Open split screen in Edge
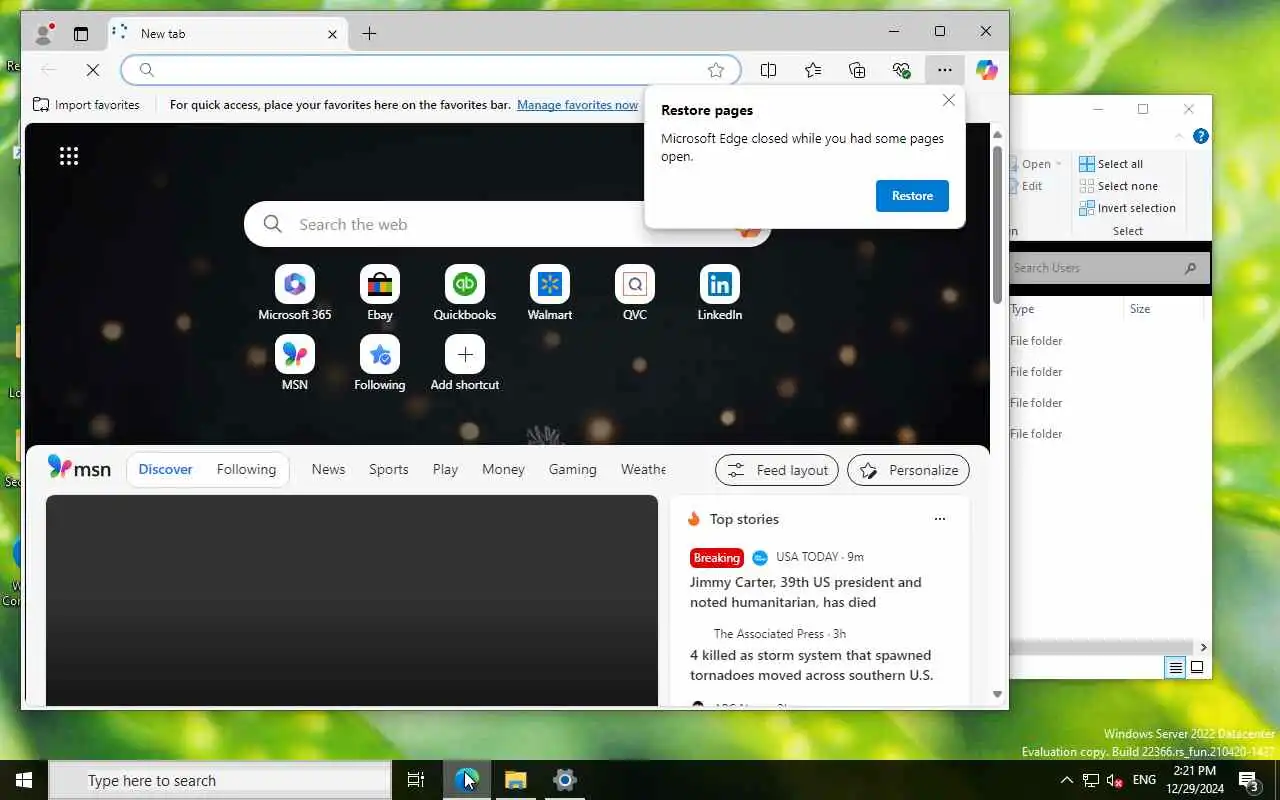The width and height of the screenshot is (1280, 800). pos(768,70)
